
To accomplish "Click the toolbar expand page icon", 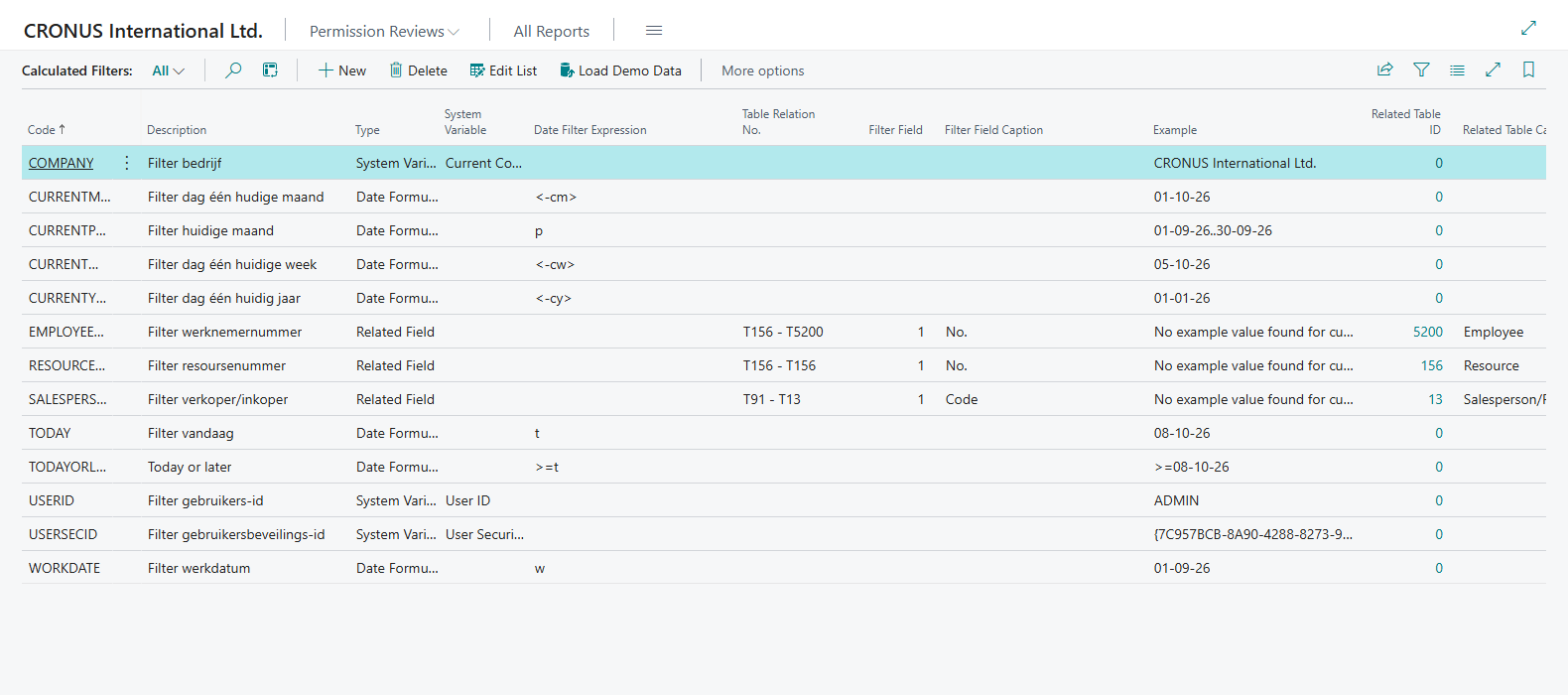I will tap(1493, 69).
